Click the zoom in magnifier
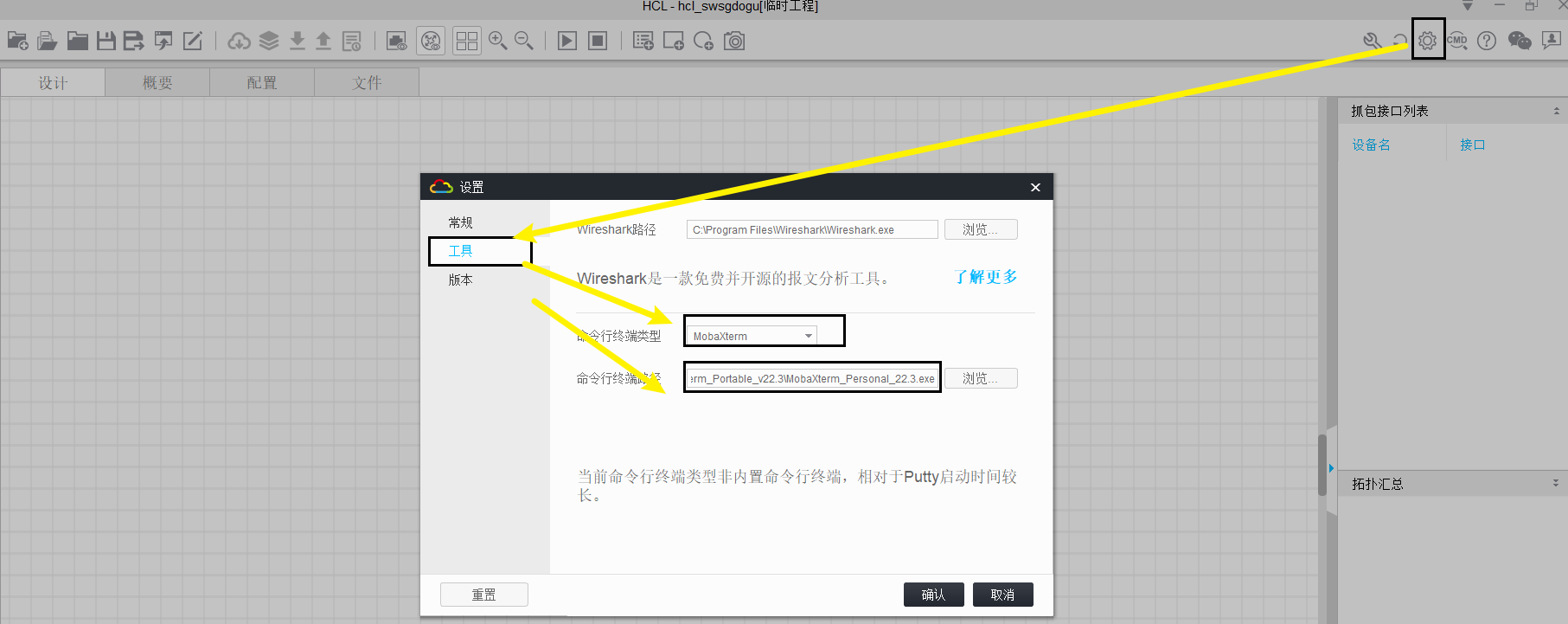 (x=498, y=41)
